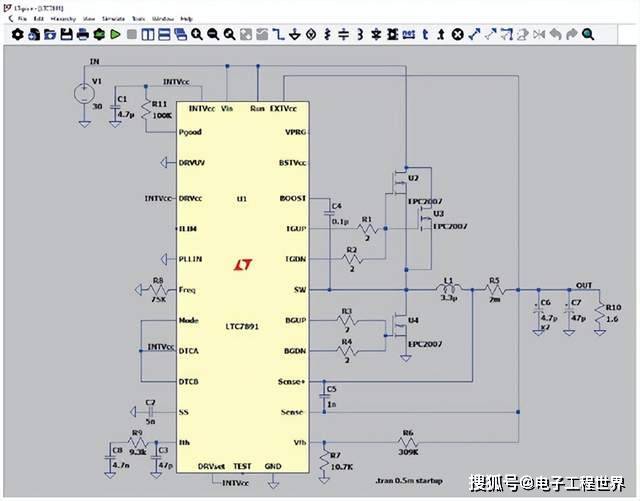The height and width of the screenshot is (501, 640).
Task: Click the Print icon in toolbar
Action: (83, 34)
